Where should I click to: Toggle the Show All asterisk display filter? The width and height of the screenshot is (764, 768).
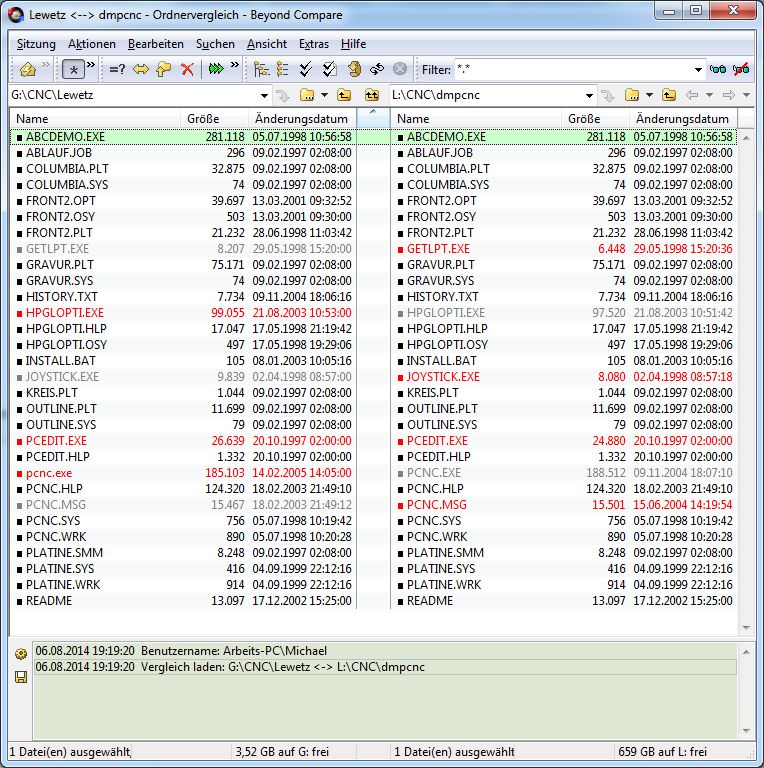pyautogui.click(x=73, y=69)
